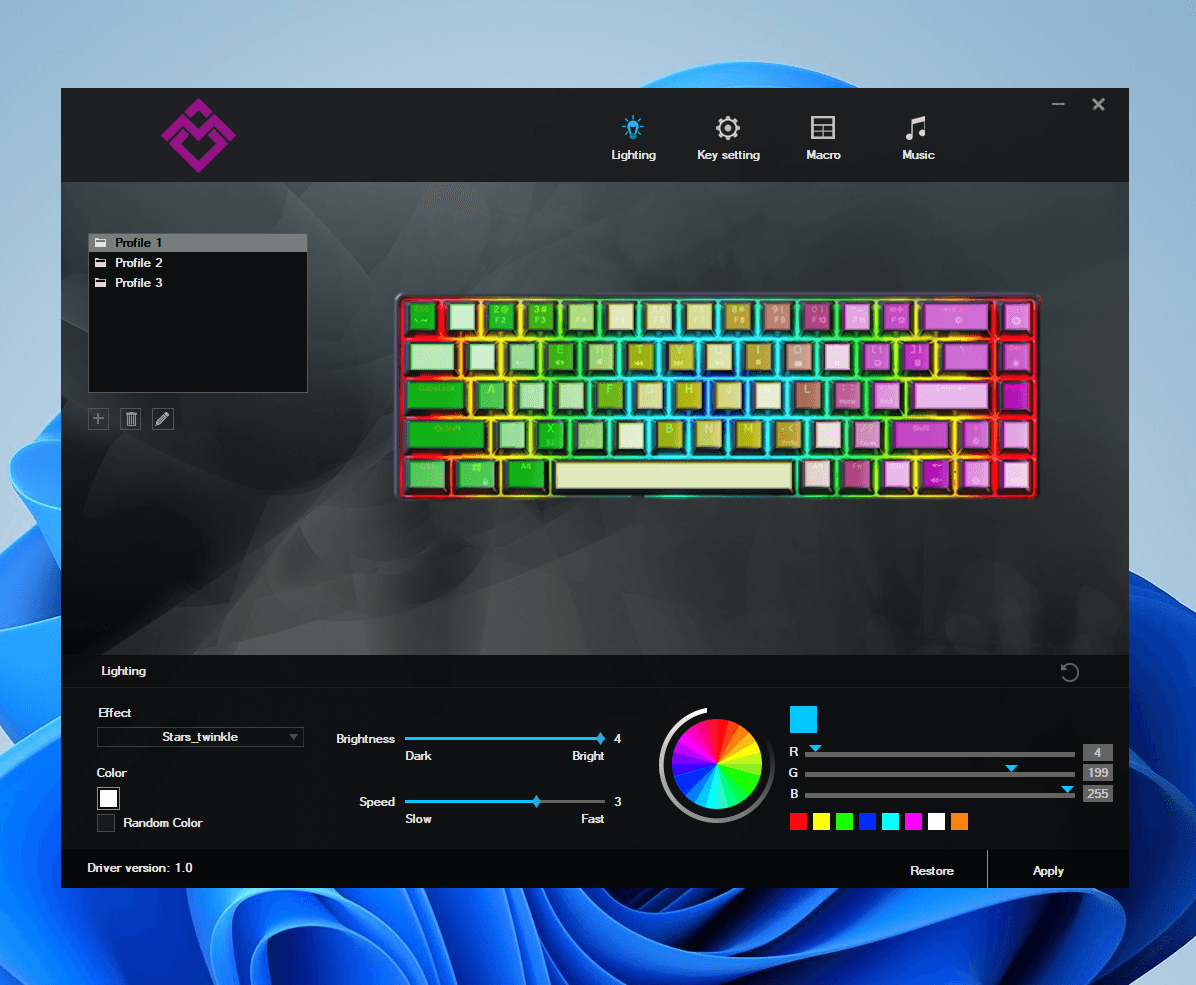1196x985 pixels.
Task: Open the Stars_twinkle effect dropdown
Action: (x=200, y=737)
